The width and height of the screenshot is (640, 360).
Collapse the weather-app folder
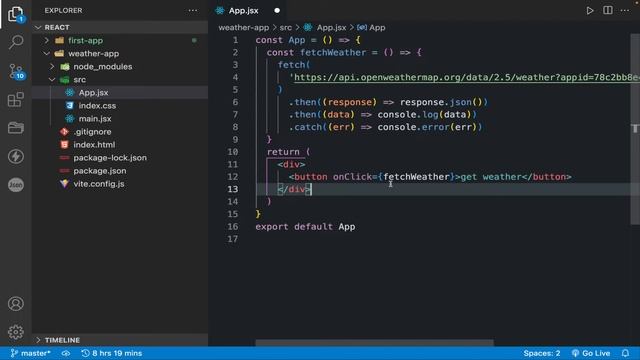120,53
